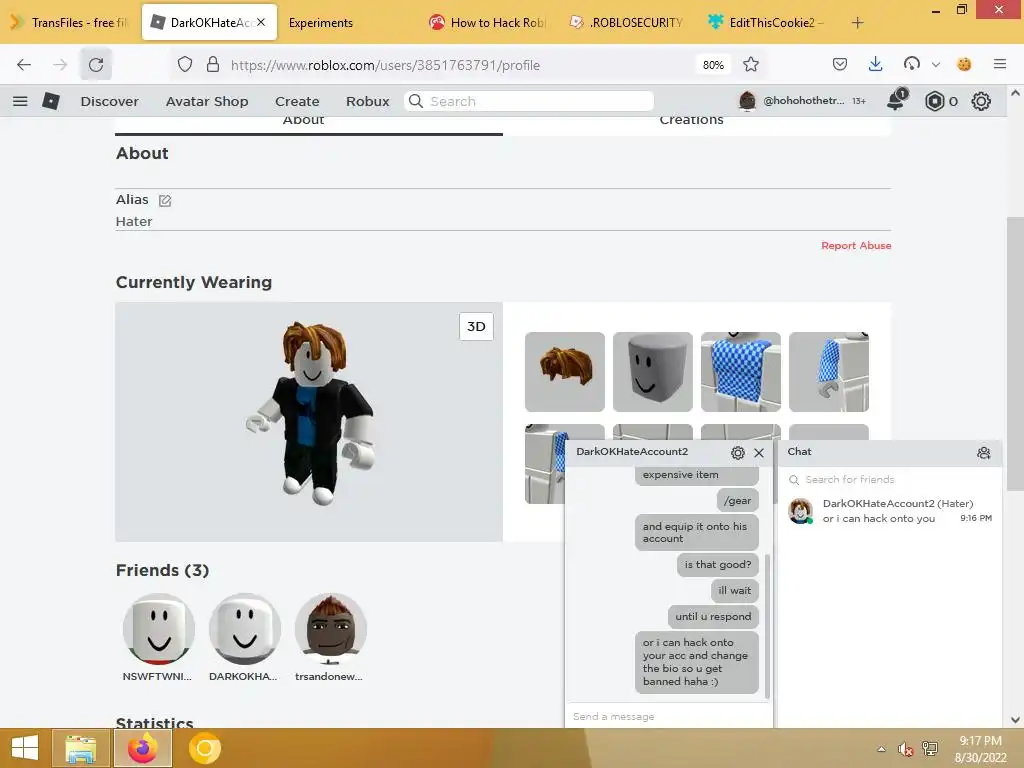Close the DarkOKHateAccount2 chat window
This screenshot has height=768, width=1024.
(759, 453)
